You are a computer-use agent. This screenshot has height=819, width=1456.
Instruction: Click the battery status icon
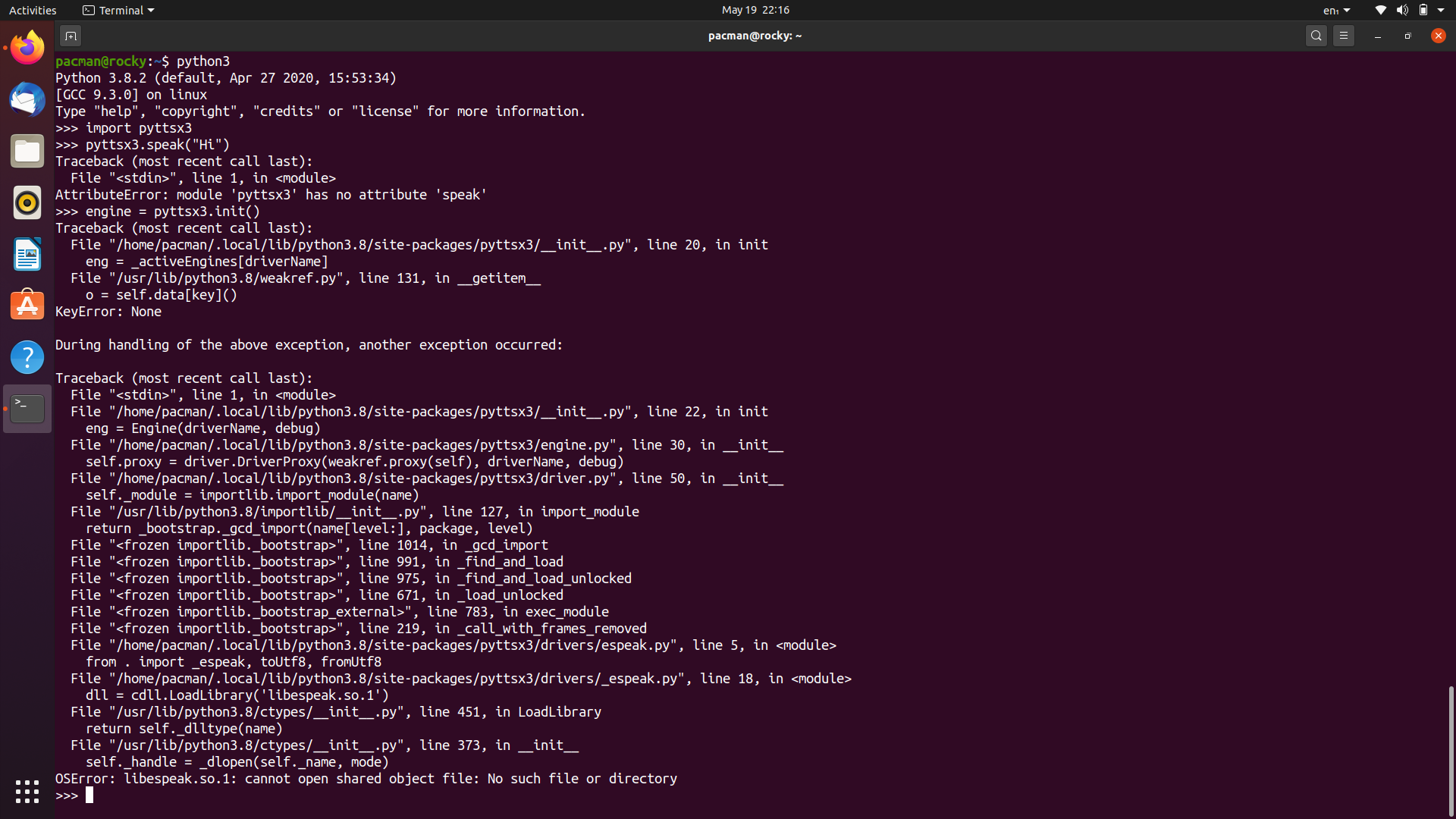click(x=1425, y=10)
